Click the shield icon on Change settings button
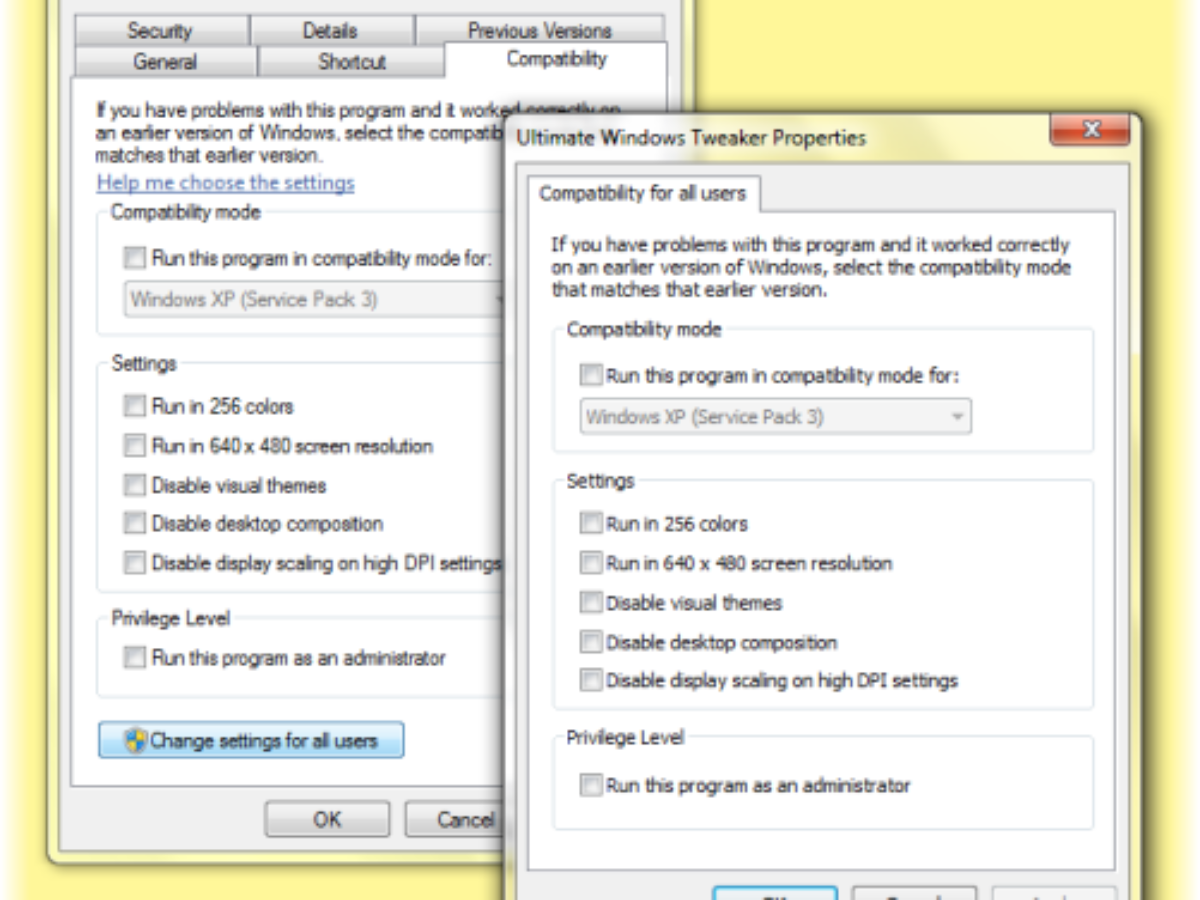1200x900 pixels. (135, 741)
